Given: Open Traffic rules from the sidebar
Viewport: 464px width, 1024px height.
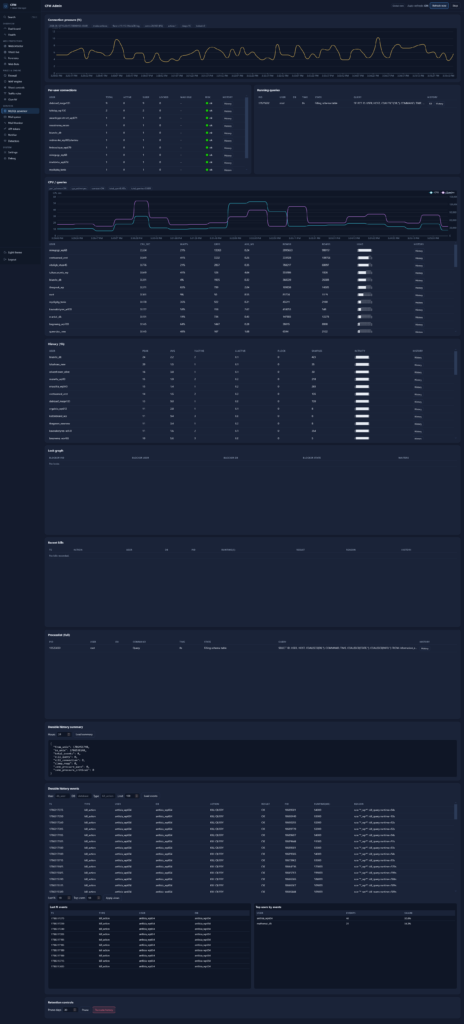Looking at the screenshot, I should (x=21, y=93).
